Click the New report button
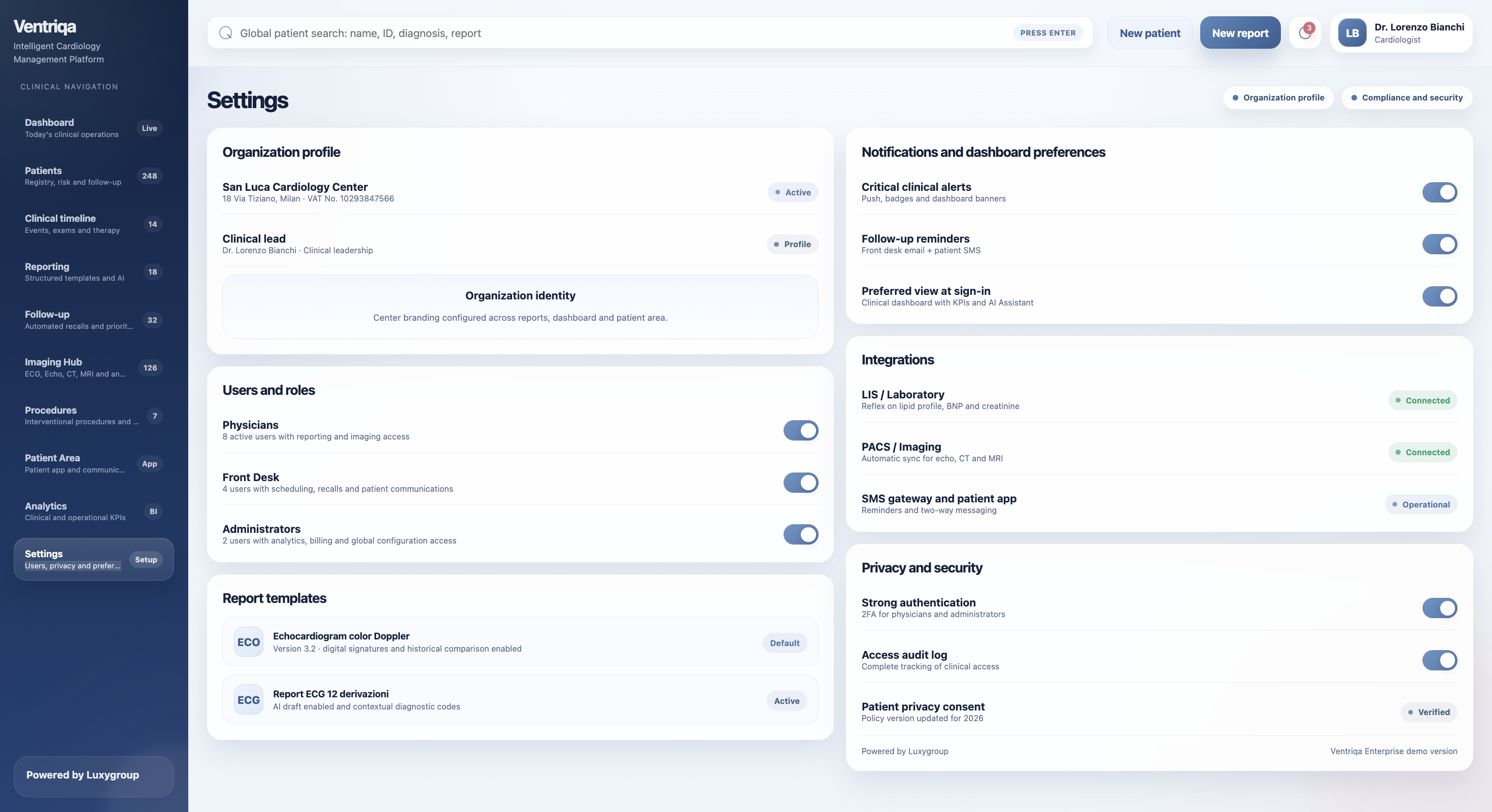 1240,33
